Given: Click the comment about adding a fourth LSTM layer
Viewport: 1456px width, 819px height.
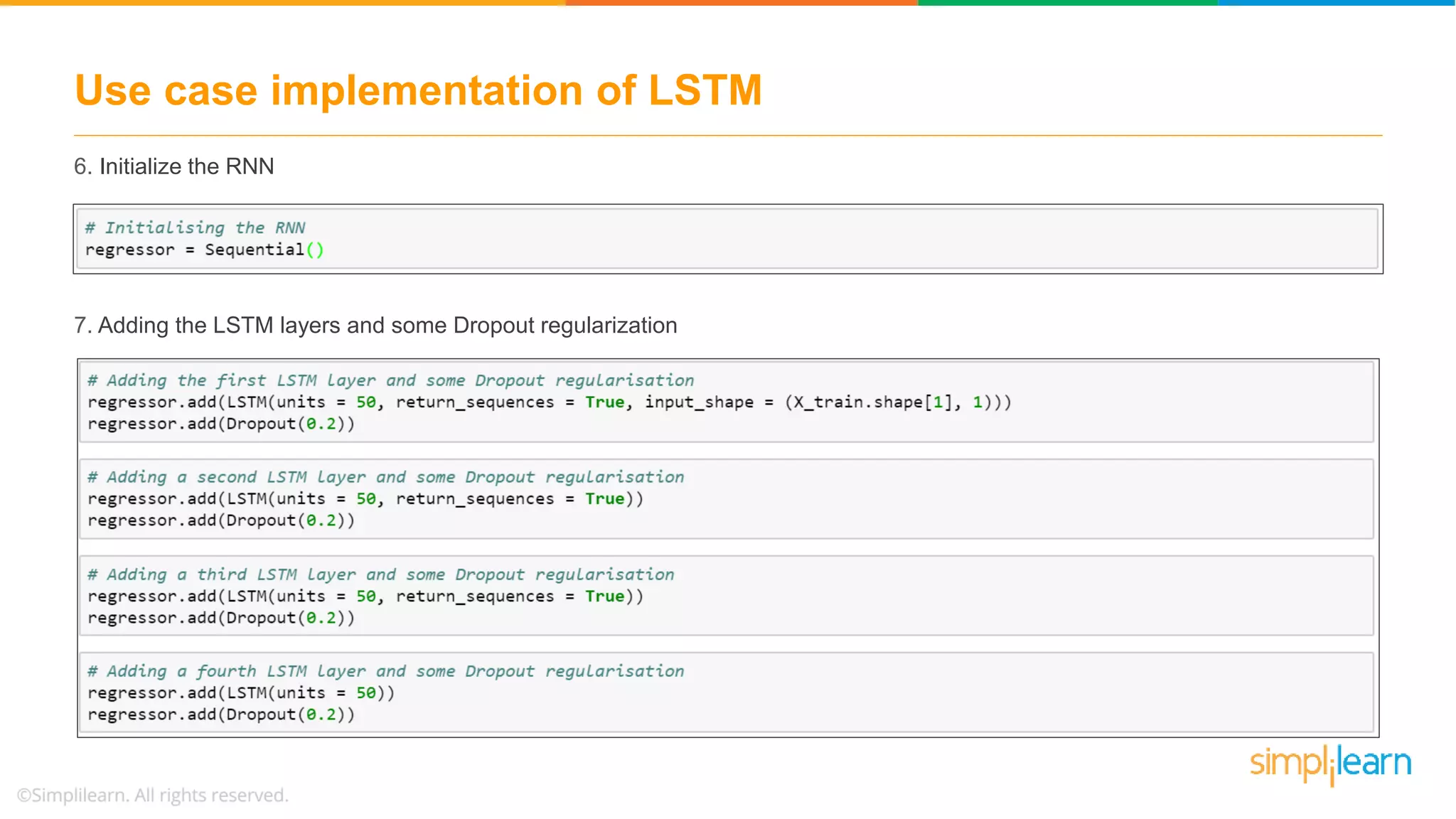Looking at the screenshot, I should [386, 671].
